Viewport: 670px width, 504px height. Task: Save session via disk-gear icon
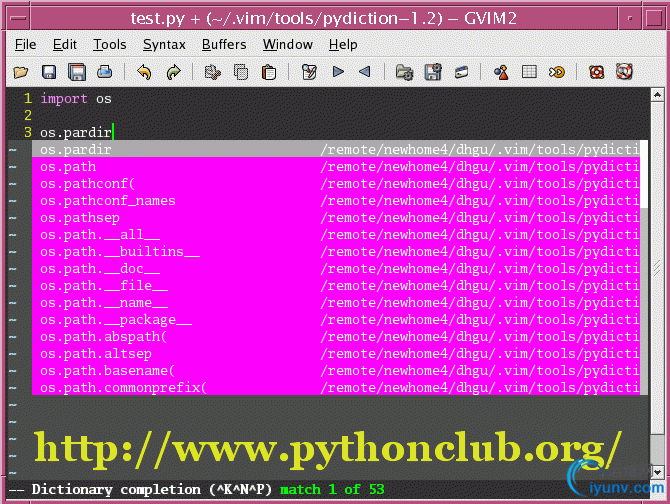pos(433,72)
